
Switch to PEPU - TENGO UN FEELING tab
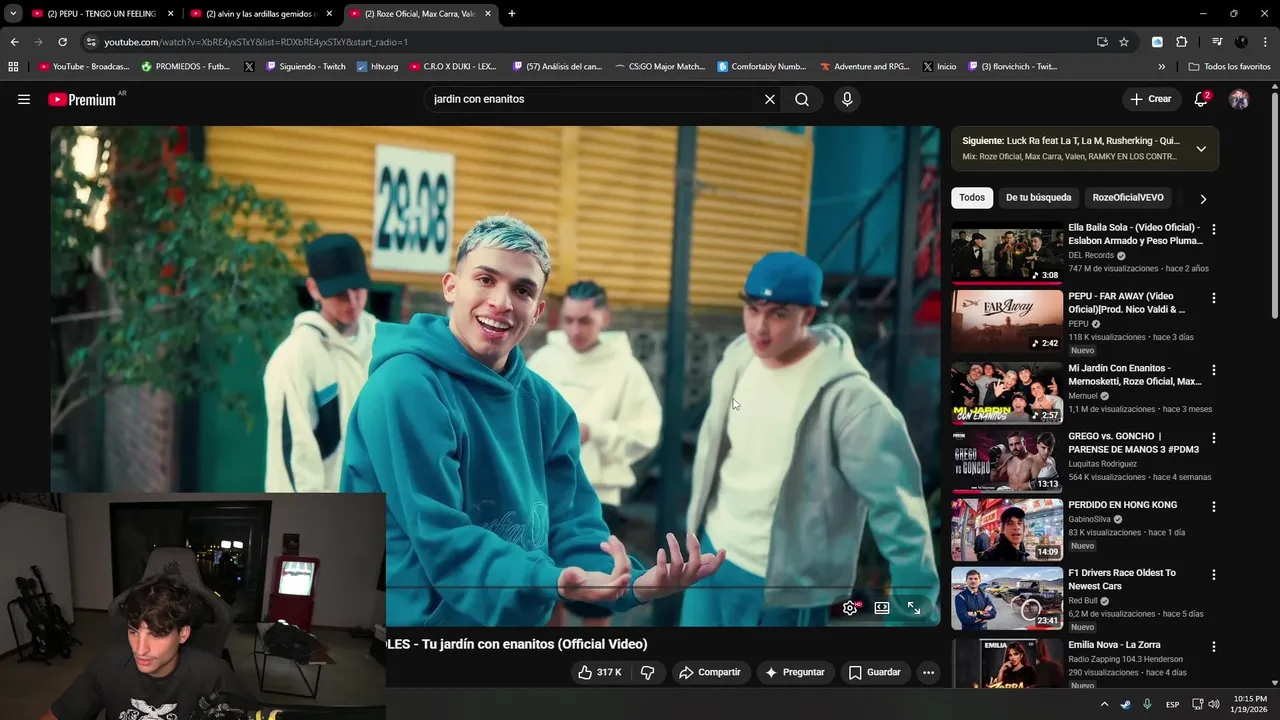pyautogui.click(x=103, y=14)
